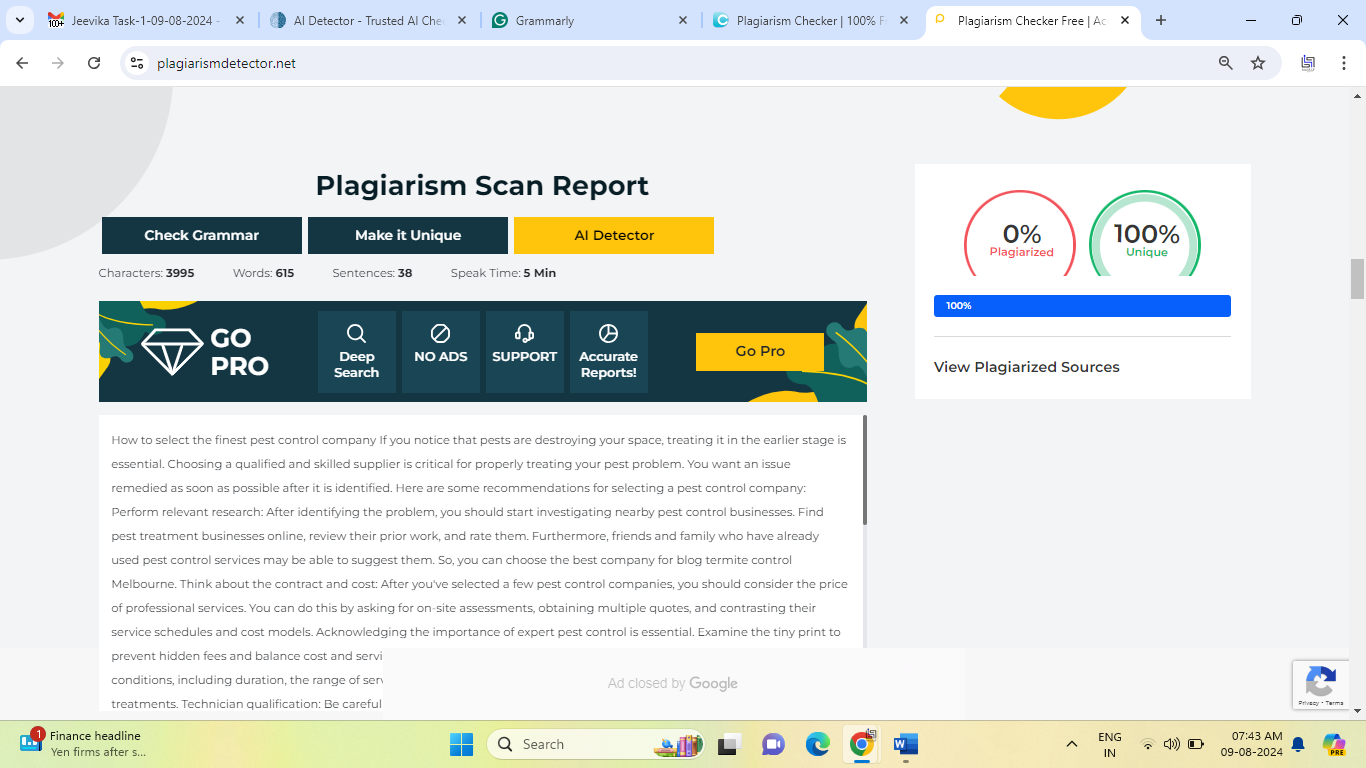Reload the current page
Screen dimensions: 1366x768
(x=94, y=63)
